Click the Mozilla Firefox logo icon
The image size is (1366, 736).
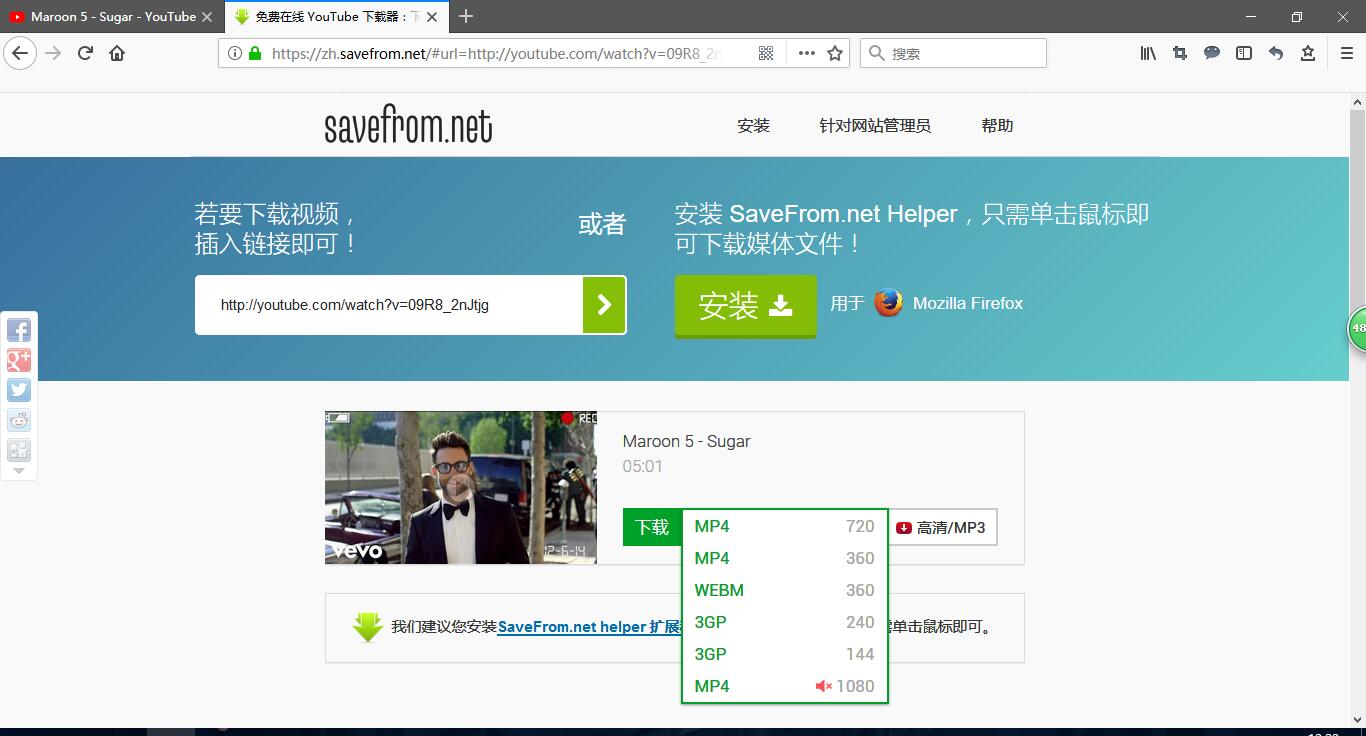(889, 303)
